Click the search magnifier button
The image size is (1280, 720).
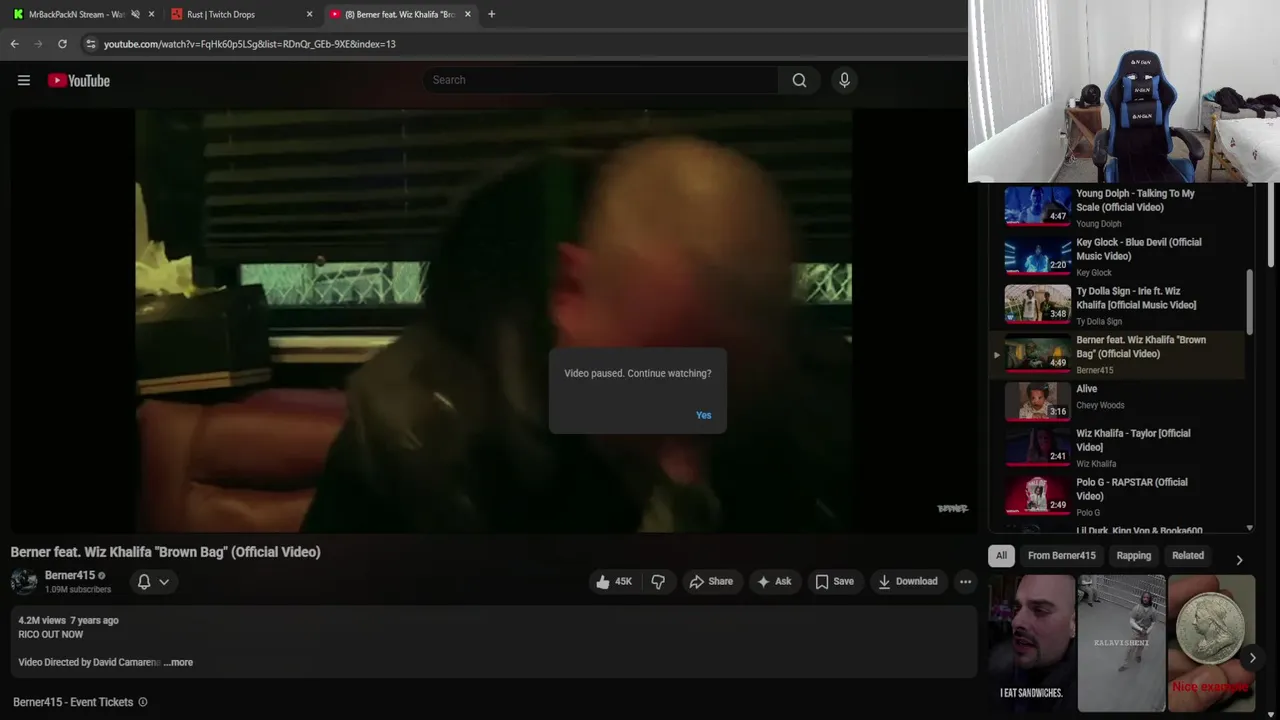pos(799,80)
